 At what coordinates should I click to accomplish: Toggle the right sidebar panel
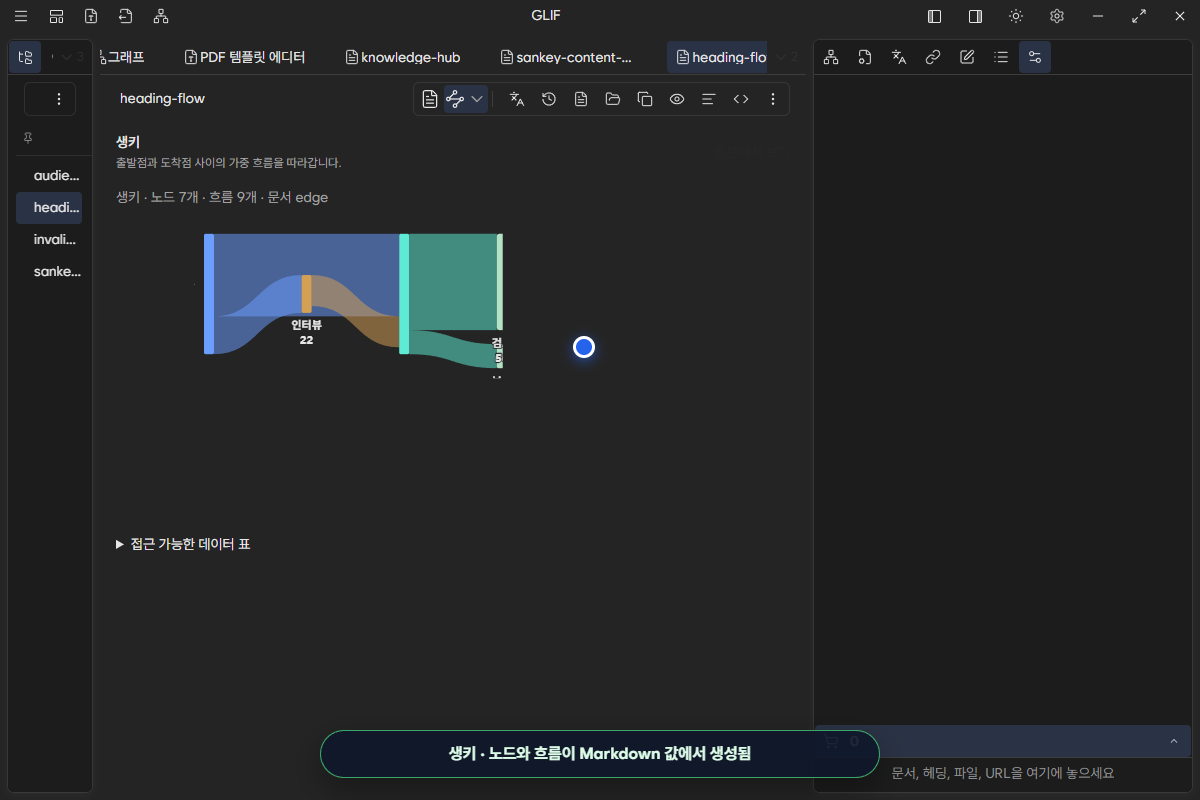point(975,16)
